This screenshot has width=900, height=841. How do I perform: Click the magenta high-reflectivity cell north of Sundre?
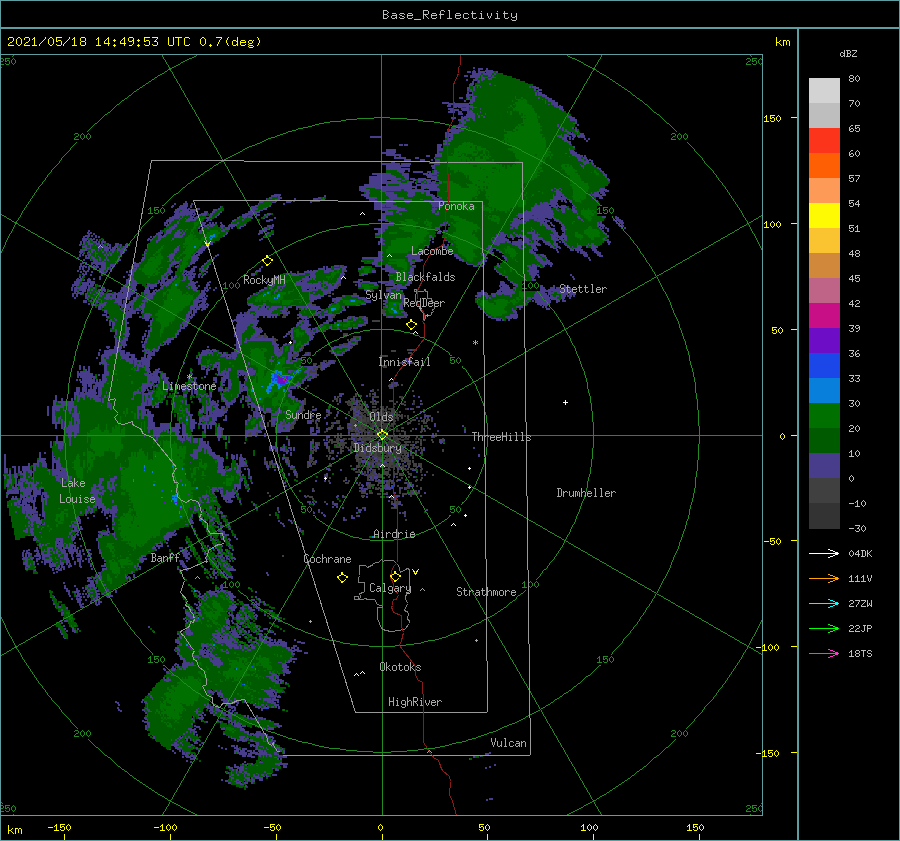(x=281, y=379)
